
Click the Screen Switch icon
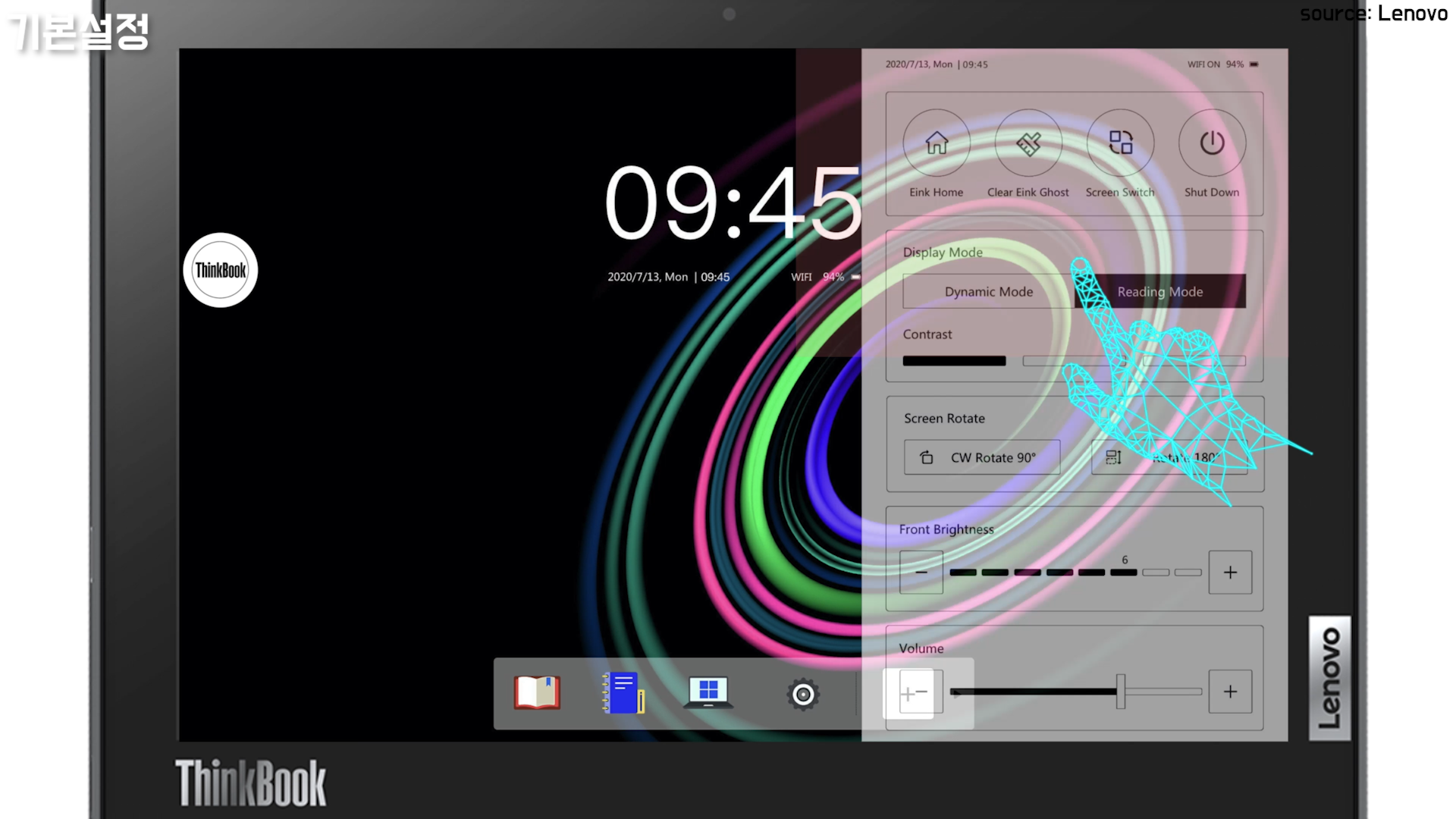[1120, 143]
